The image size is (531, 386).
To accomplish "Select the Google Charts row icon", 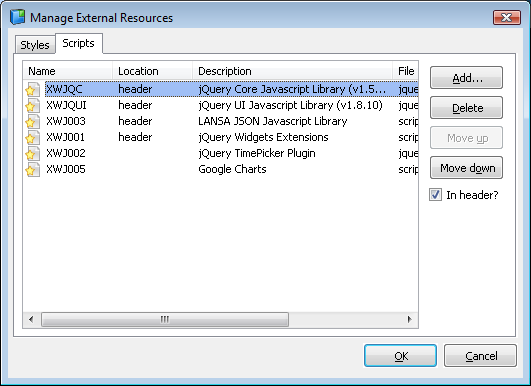I will point(33,169).
